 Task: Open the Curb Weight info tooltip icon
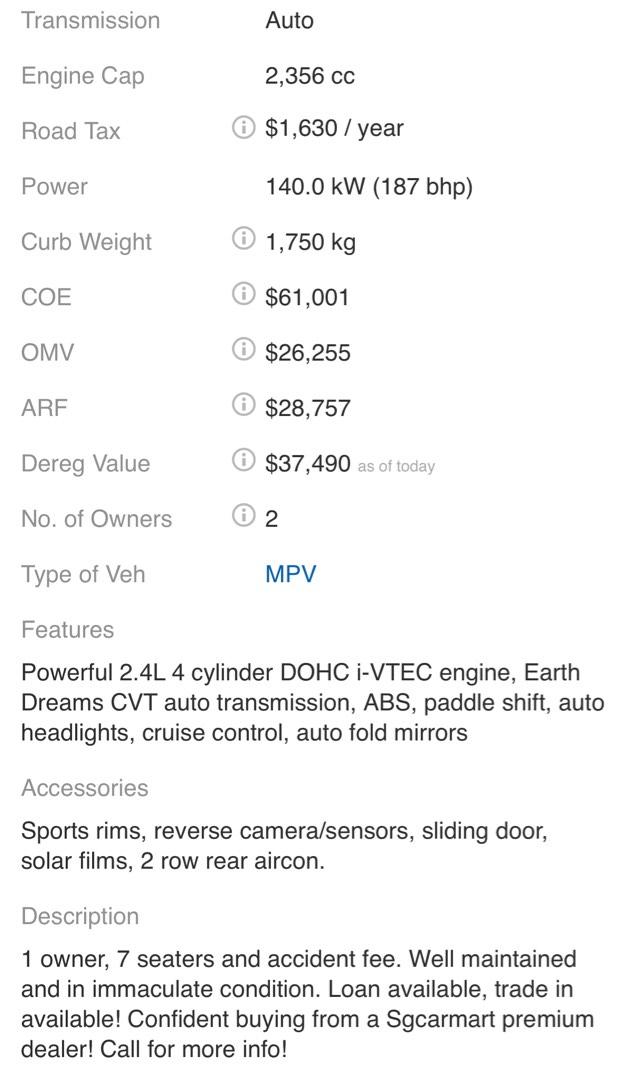click(243, 239)
